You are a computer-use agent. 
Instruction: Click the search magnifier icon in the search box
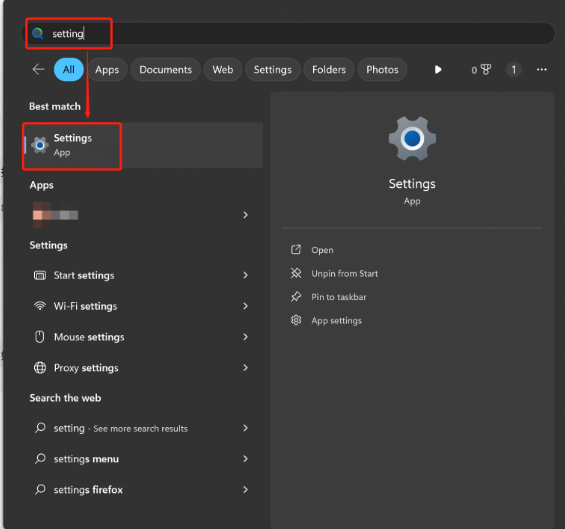click(38, 34)
